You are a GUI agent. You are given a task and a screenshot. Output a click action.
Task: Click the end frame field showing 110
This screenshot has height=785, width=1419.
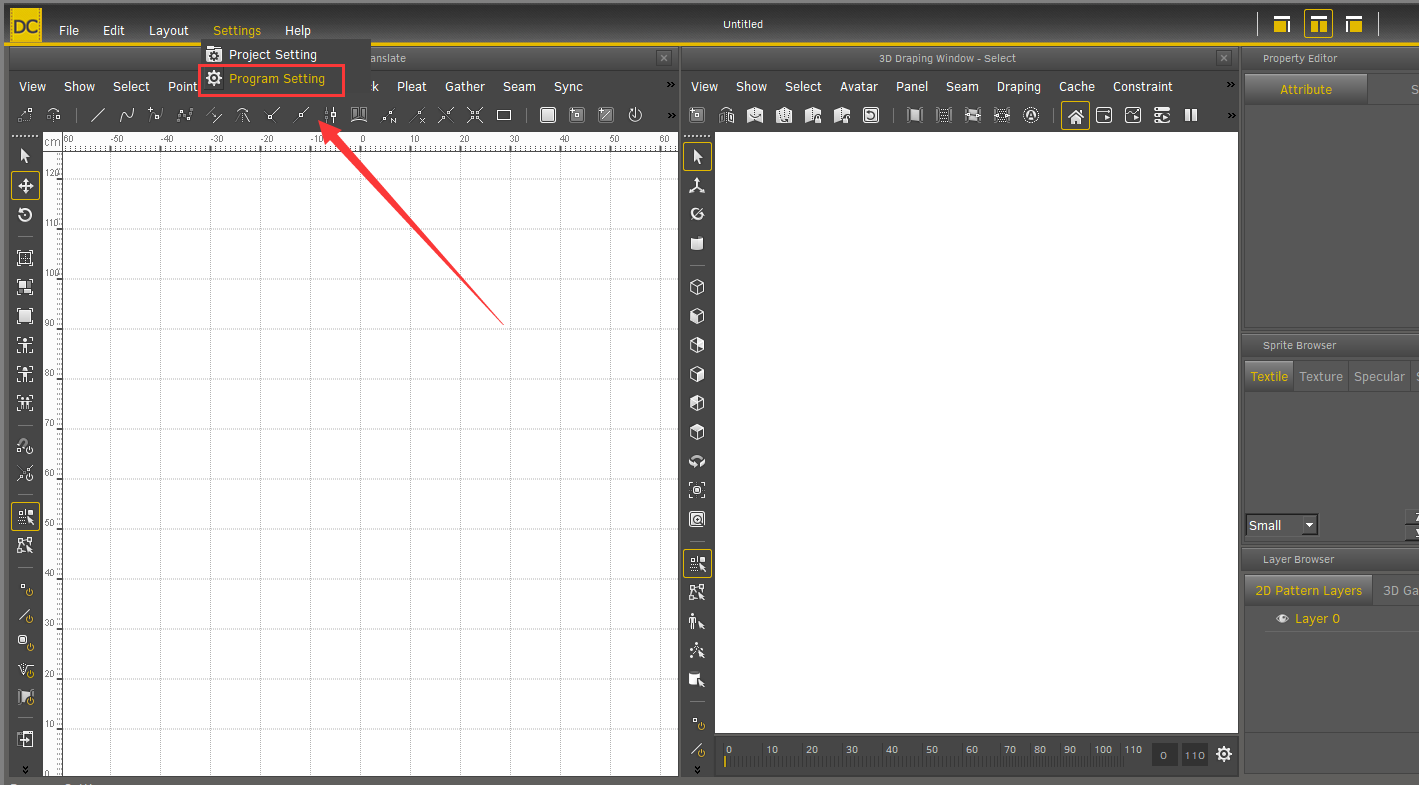pos(1194,756)
